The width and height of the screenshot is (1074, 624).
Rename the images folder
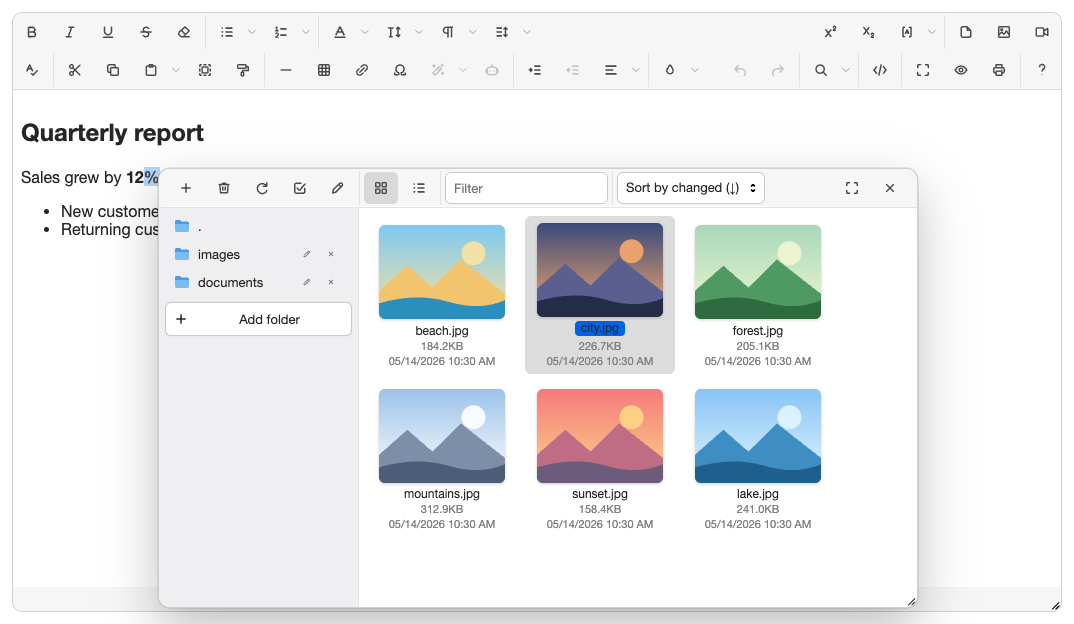click(307, 254)
